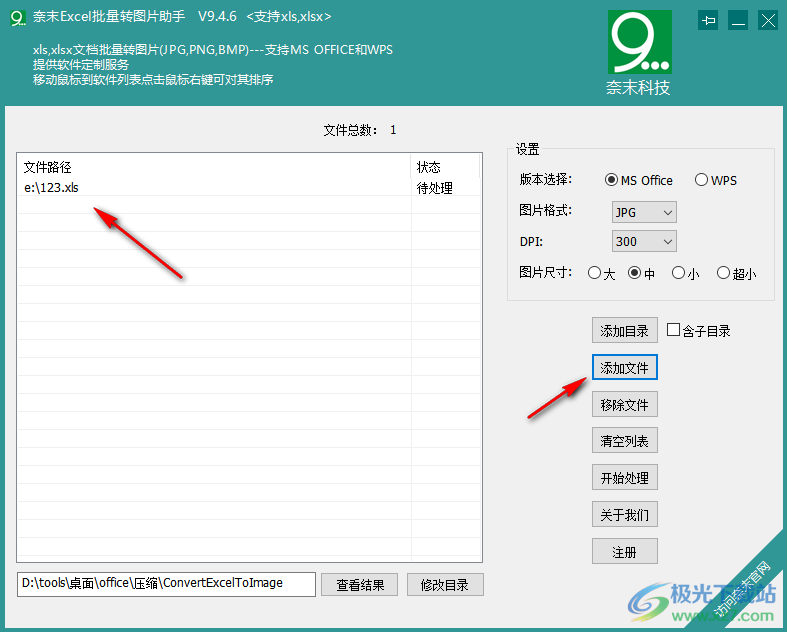Click the 访问奈末官网 corner ribbon link
Viewport: 787px width, 632px height.
[x=744, y=588]
